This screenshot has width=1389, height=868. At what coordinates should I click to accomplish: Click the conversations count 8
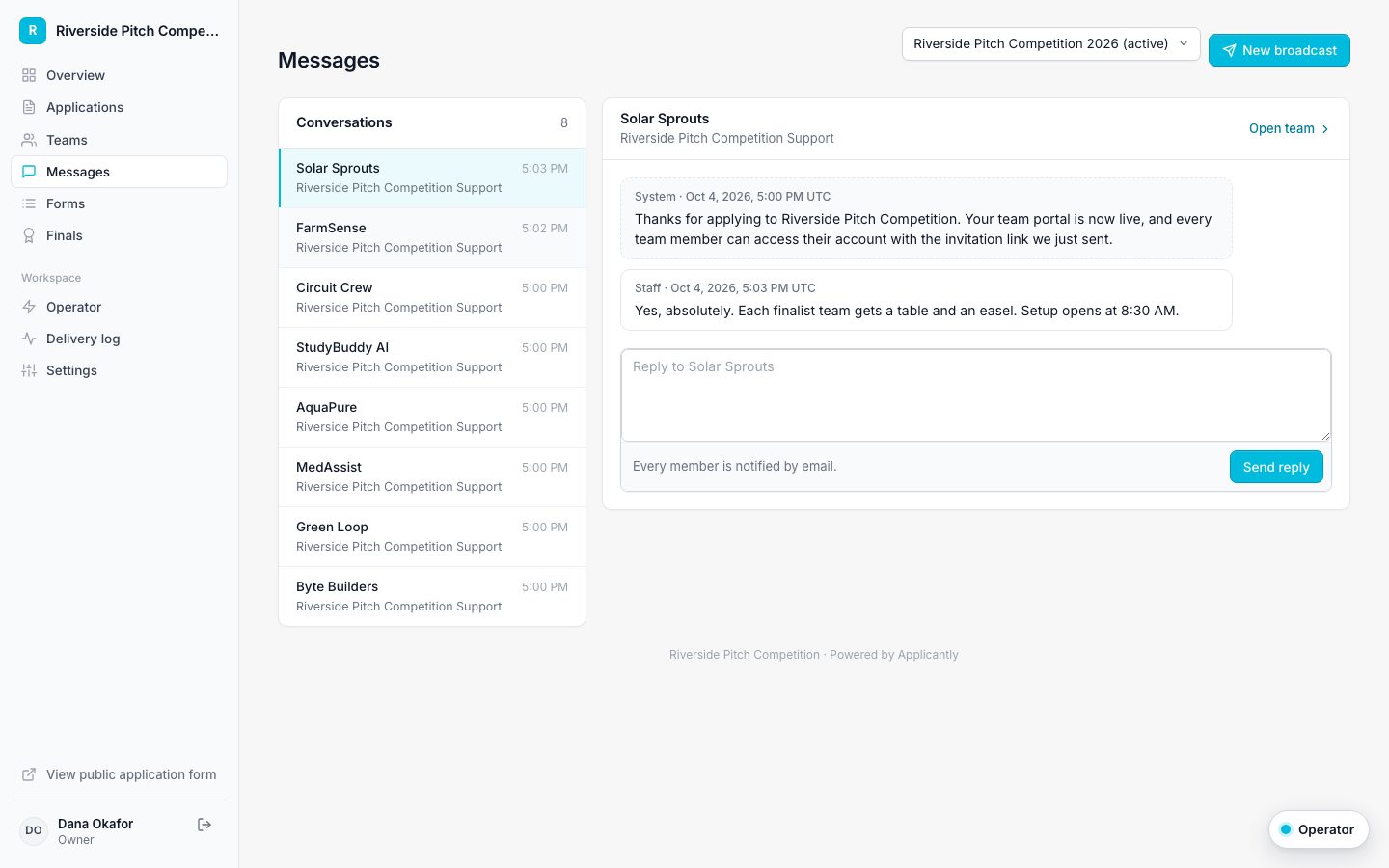point(564,122)
